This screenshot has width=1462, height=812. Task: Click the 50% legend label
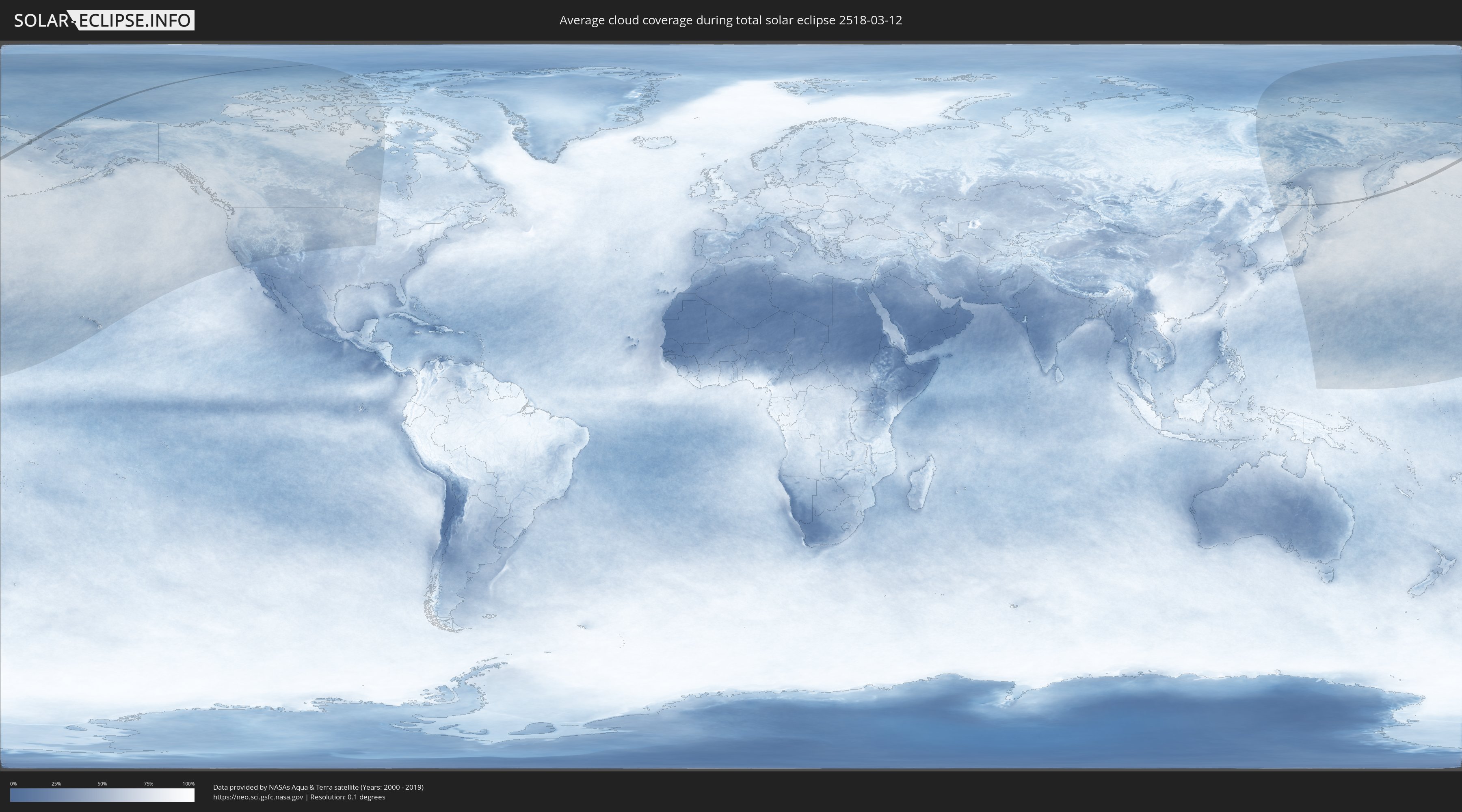click(x=102, y=784)
